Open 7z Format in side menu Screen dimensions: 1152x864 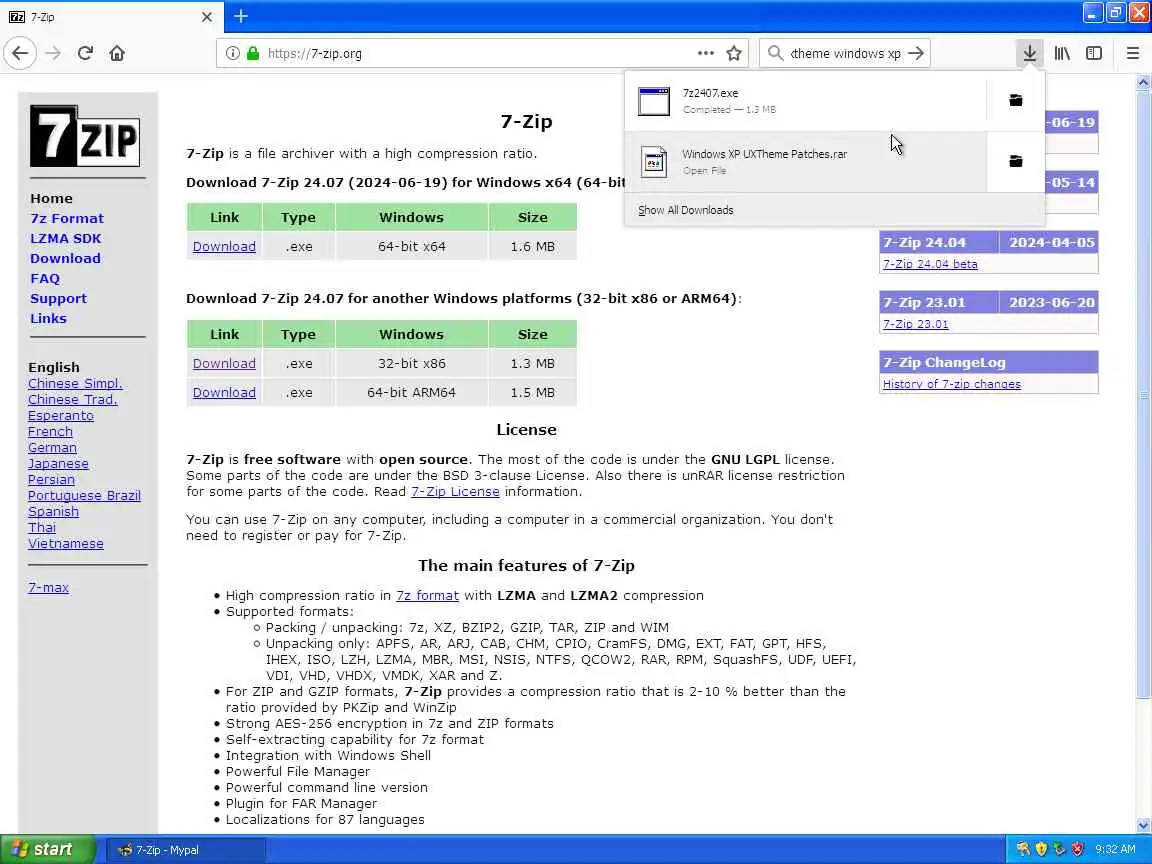point(67,218)
